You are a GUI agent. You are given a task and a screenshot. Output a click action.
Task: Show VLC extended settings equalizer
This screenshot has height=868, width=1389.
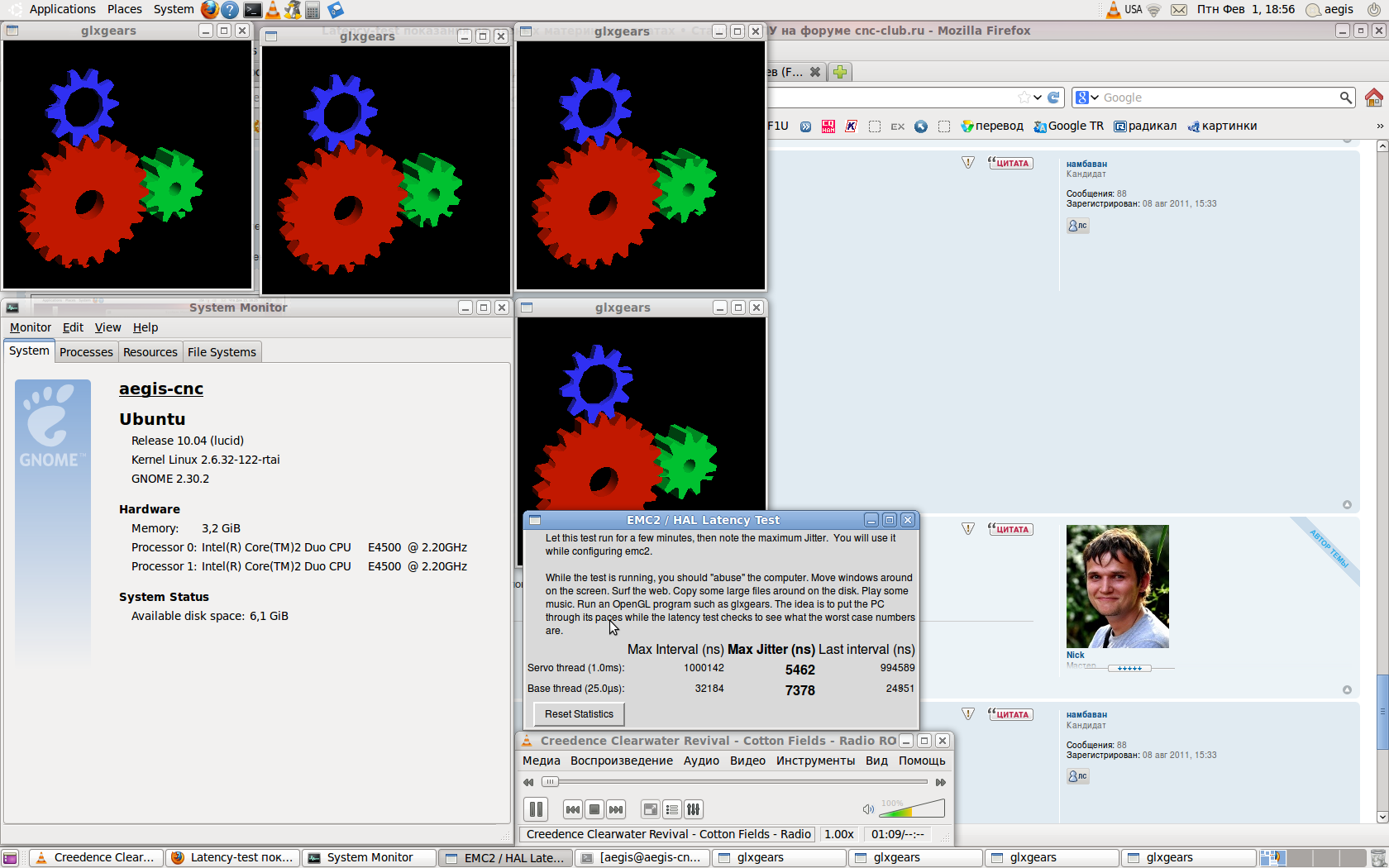pyautogui.click(x=694, y=809)
